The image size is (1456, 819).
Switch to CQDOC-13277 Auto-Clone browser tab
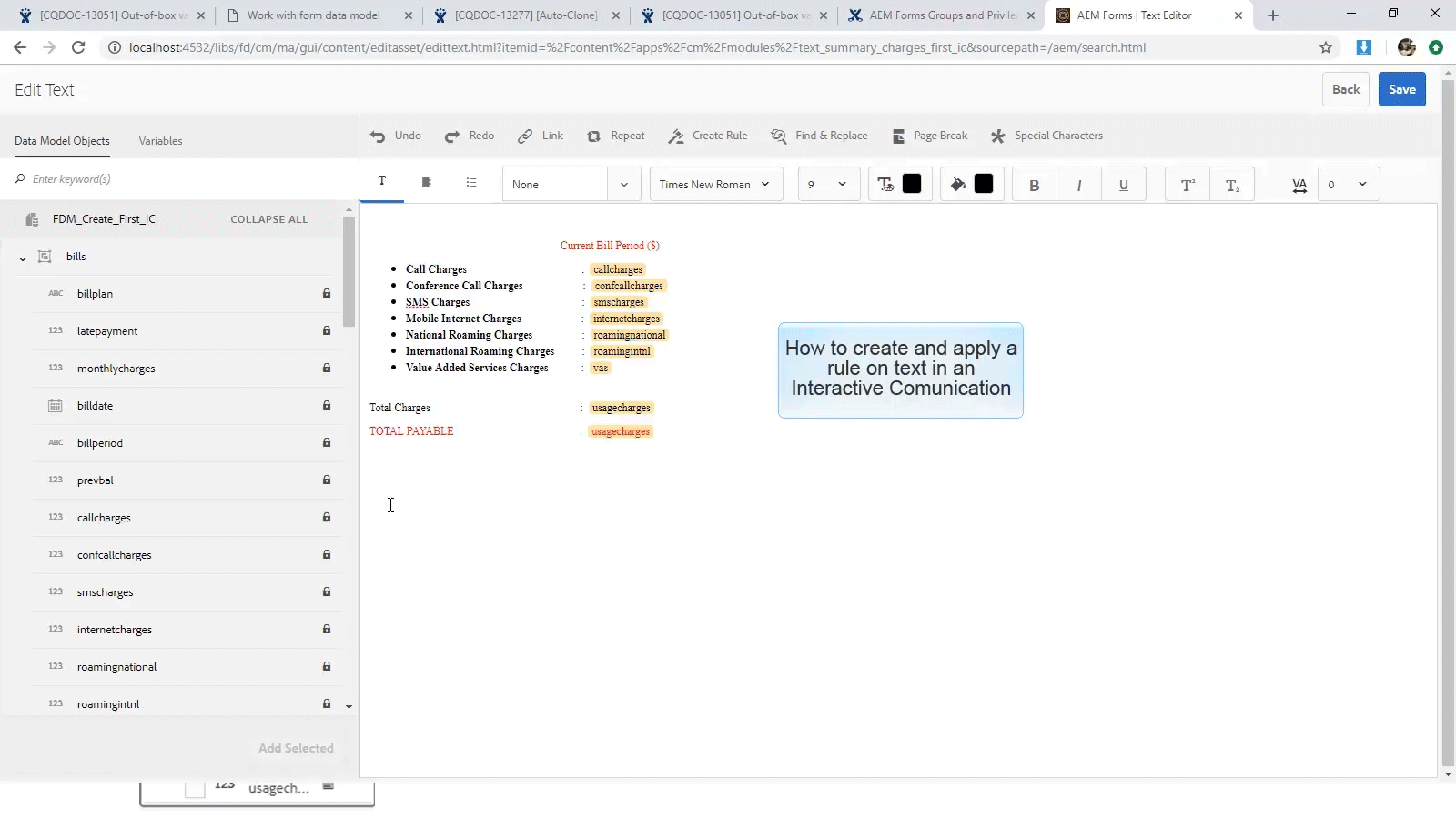pyautogui.click(x=526, y=15)
